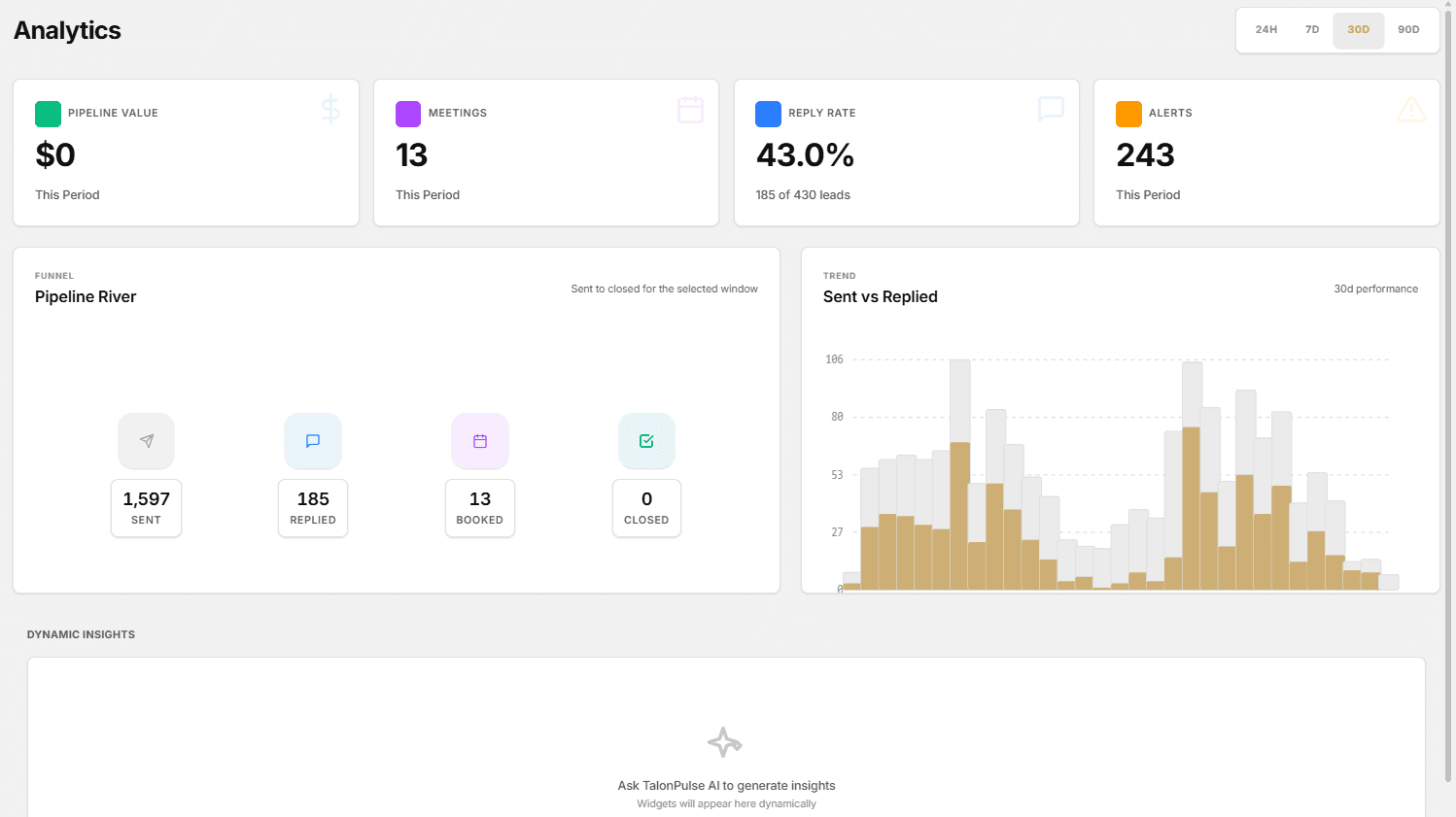Click the '30d performance' label
The width and height of the screenshot is (1456, 817).
click(1375, 289)
